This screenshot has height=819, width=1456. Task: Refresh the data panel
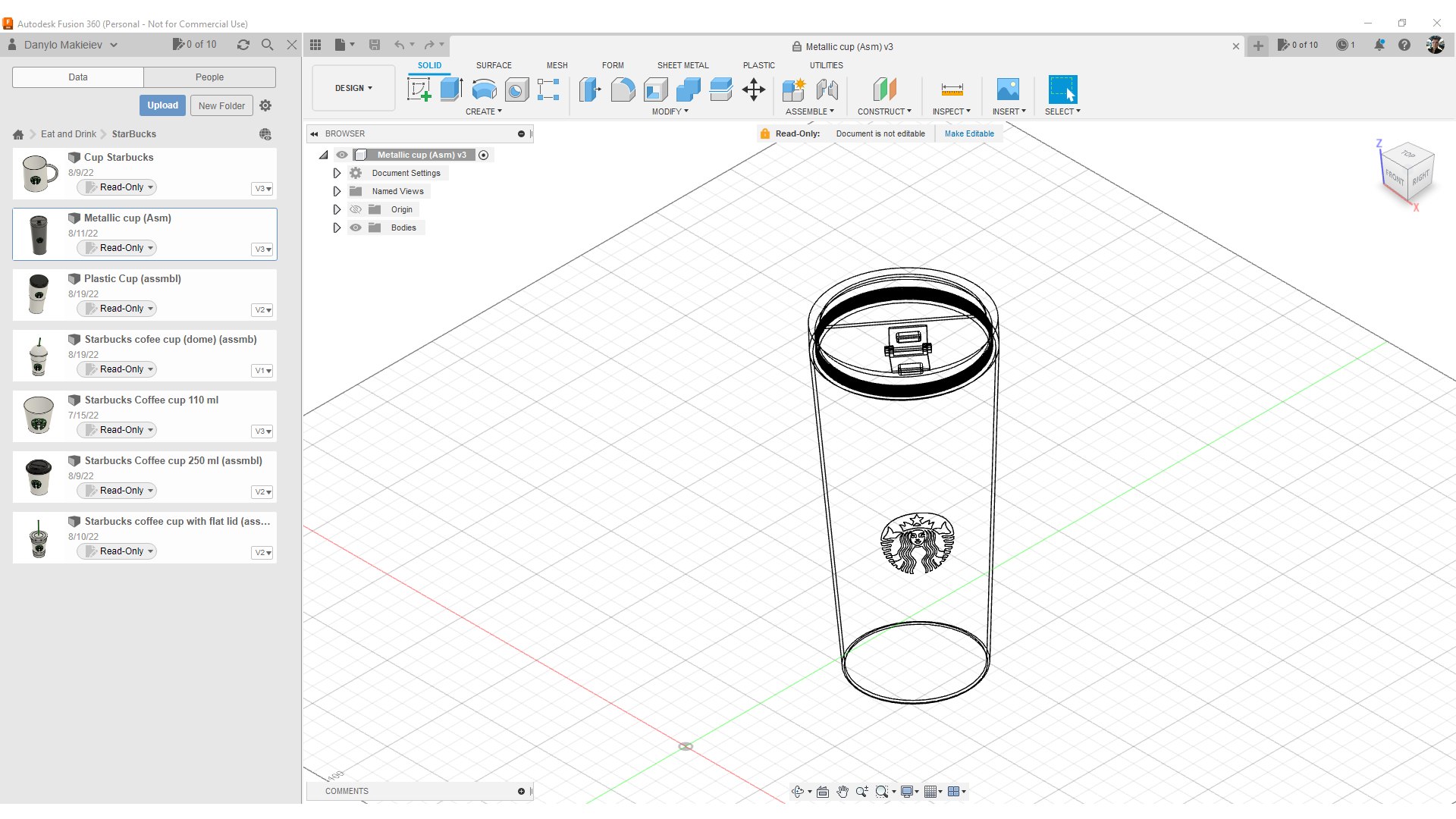[x=243, y=45]
